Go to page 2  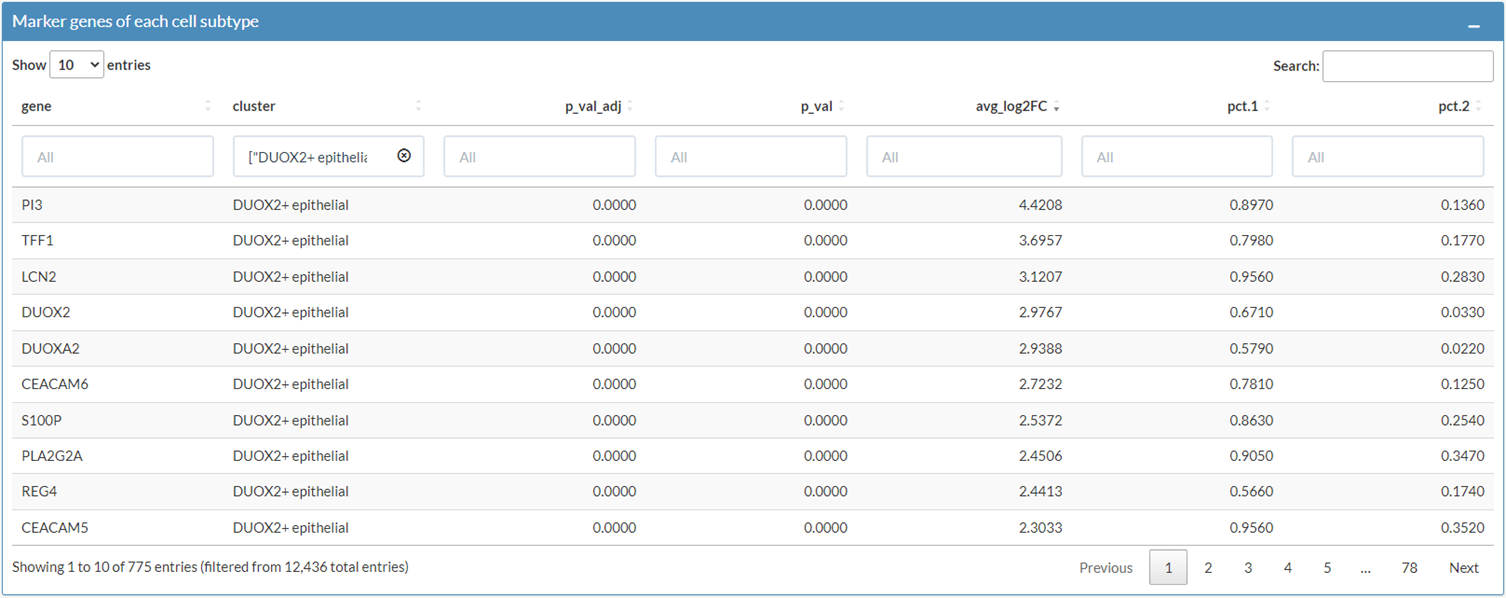click(1208, 568)
